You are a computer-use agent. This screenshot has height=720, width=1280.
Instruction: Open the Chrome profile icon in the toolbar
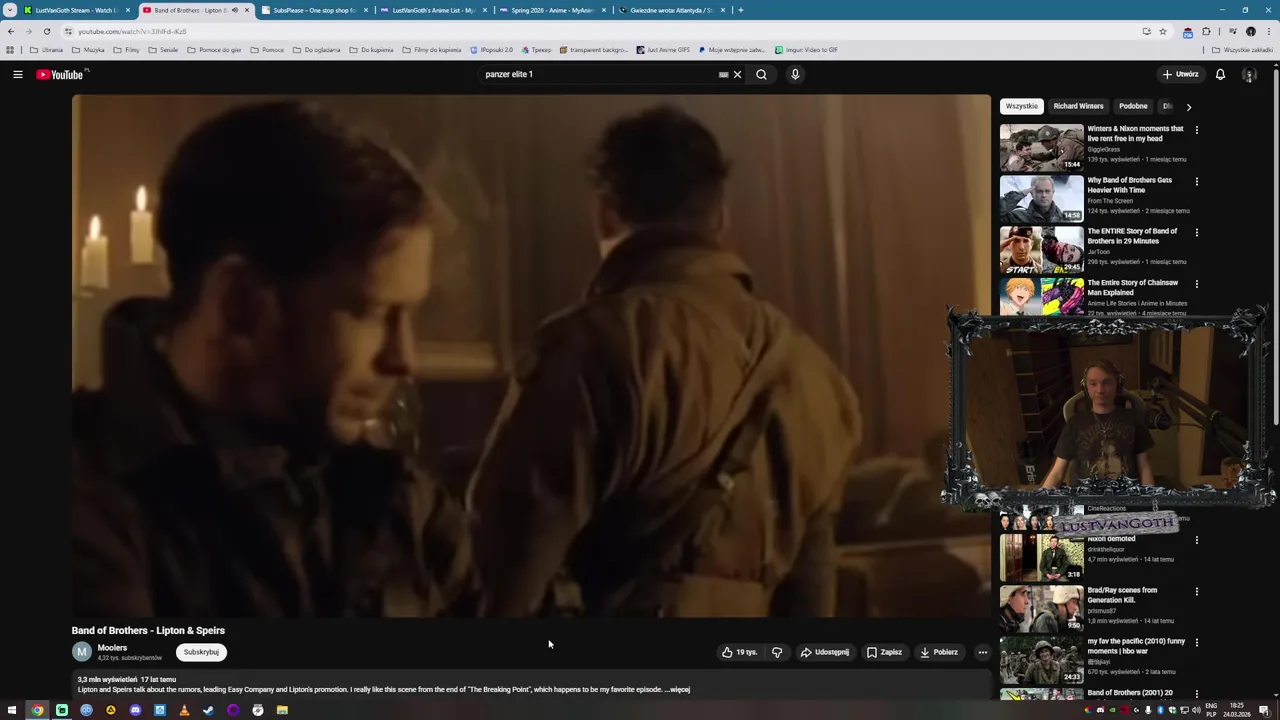(1250, 31)
